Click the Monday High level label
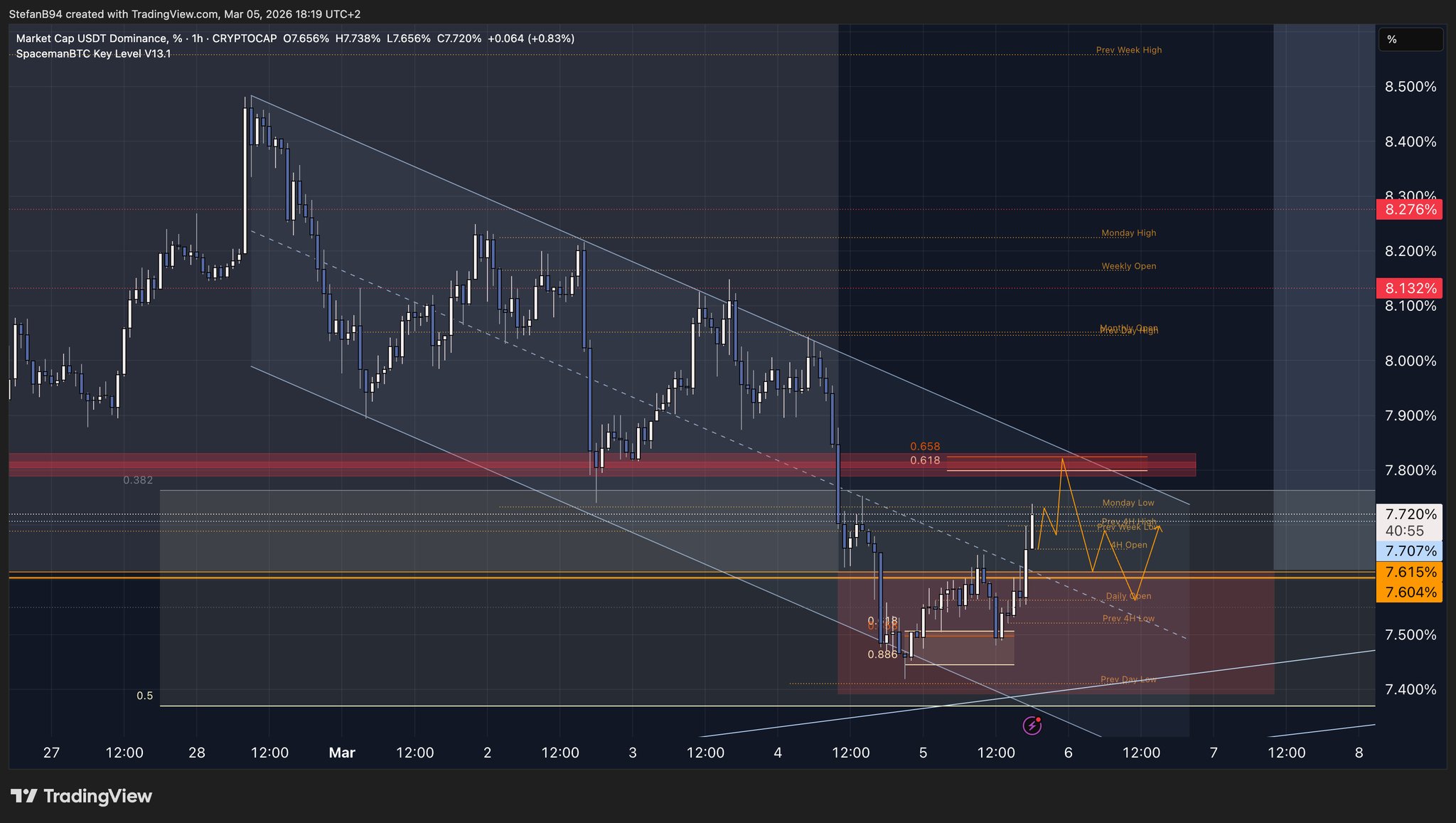 1128,233
